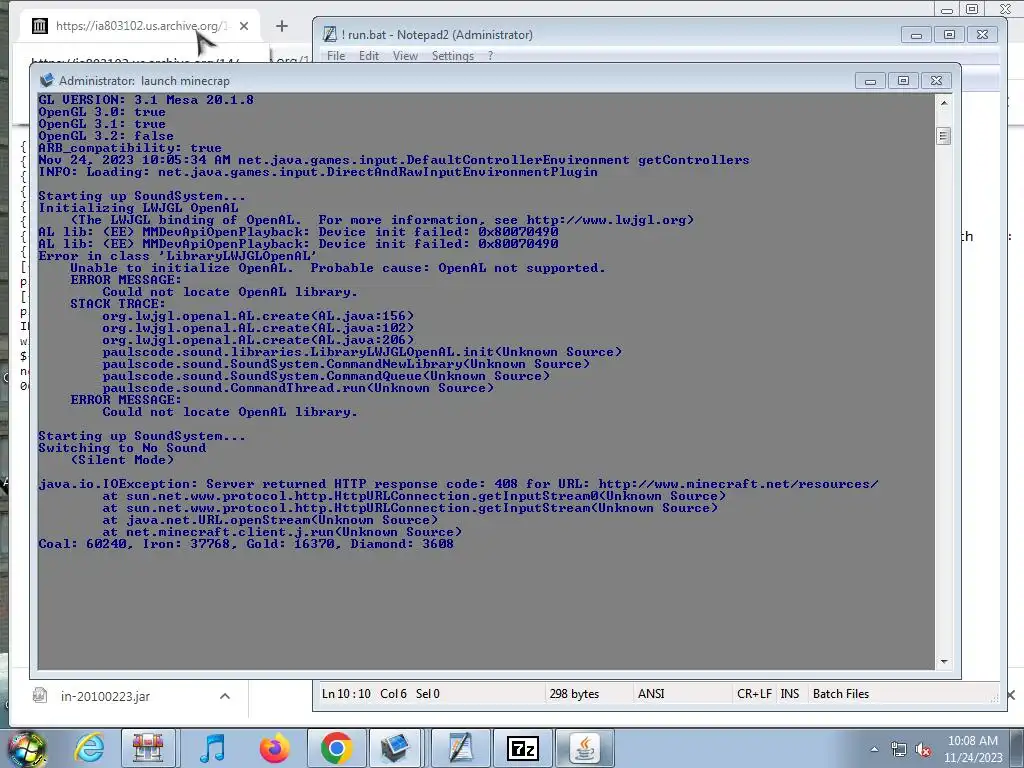The height and width of the screenshot is (768, 1024).
Task: Open the Edit menu in Notepad2
Action: coord(368,56)
